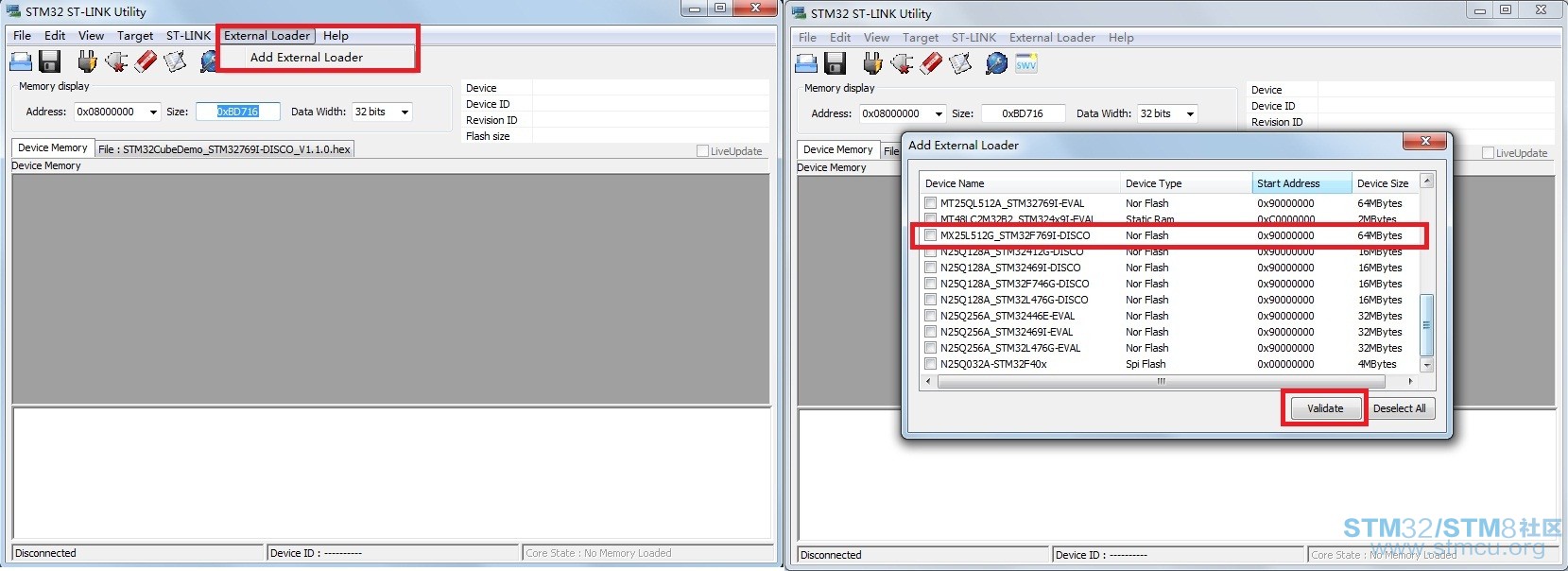Close the Add External Loader dialog
1568x571 pixels.
click(x=1423, y=142)
